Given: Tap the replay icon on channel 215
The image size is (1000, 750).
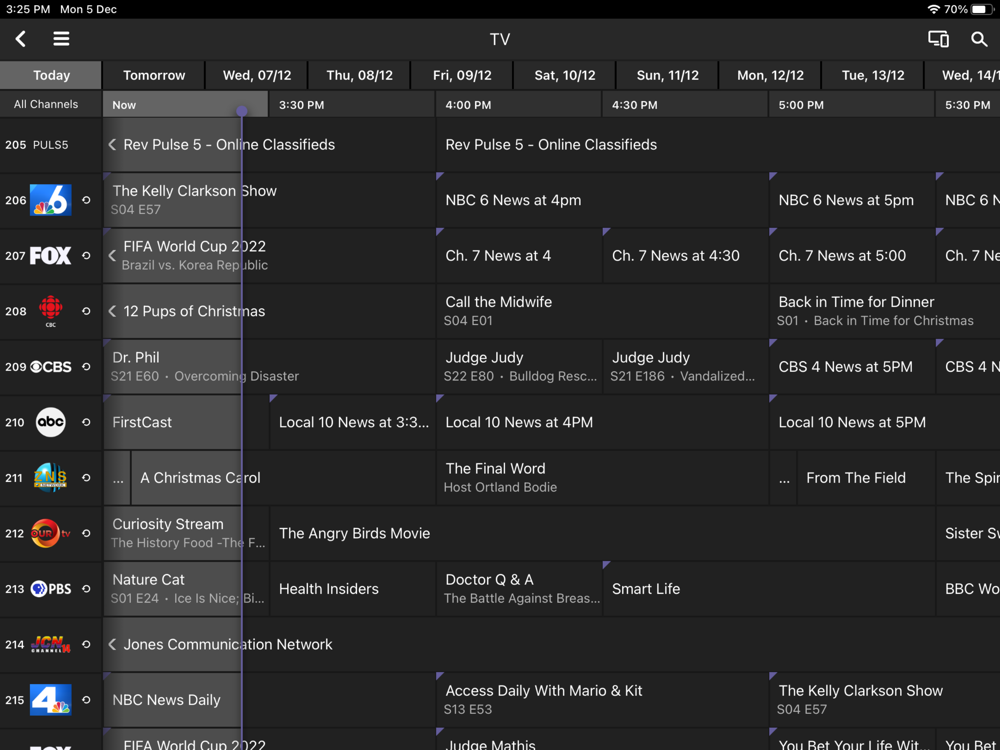Looking at the screenshot, I should [86, 700].
